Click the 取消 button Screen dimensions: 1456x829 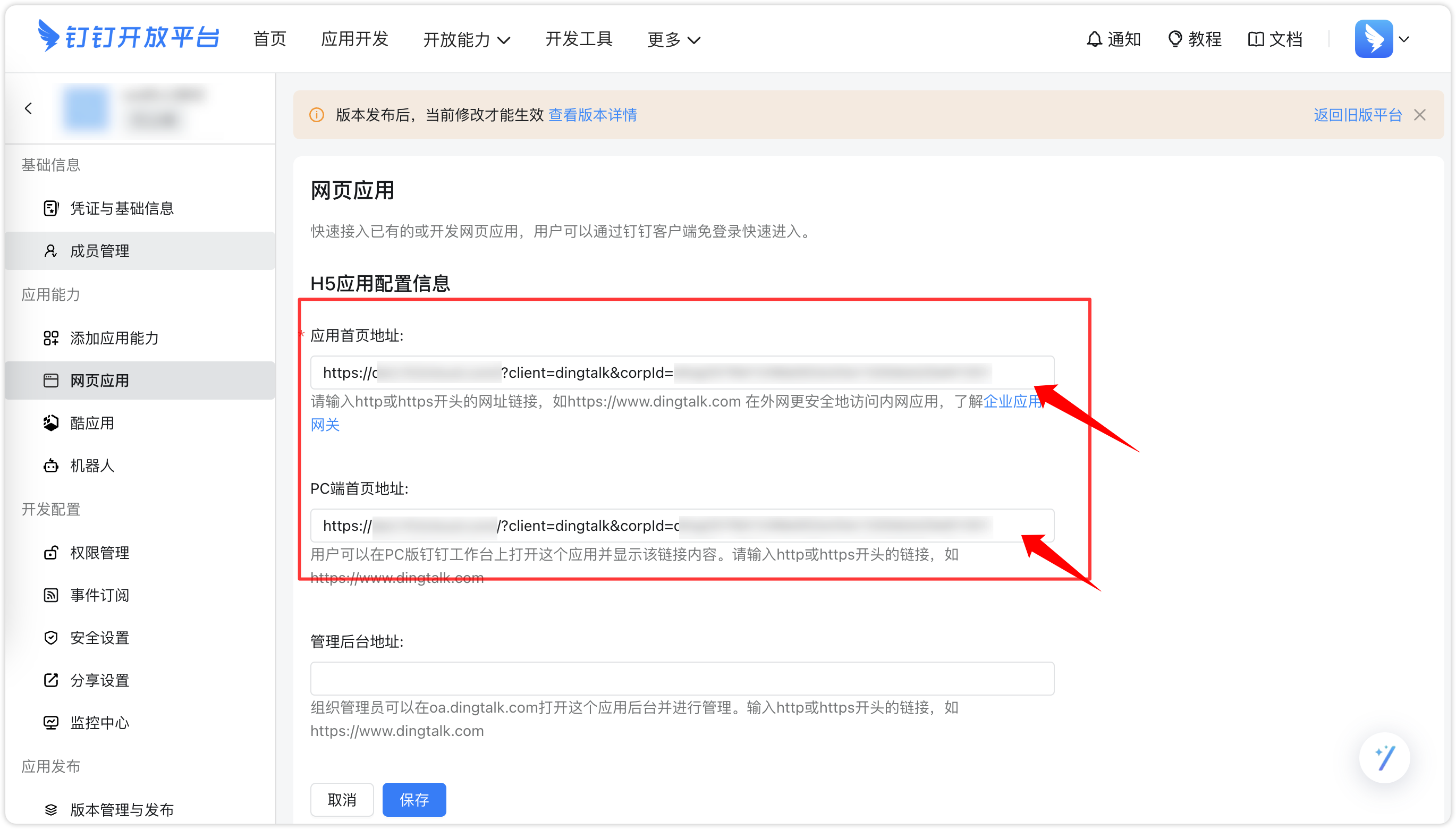(342, 799)
